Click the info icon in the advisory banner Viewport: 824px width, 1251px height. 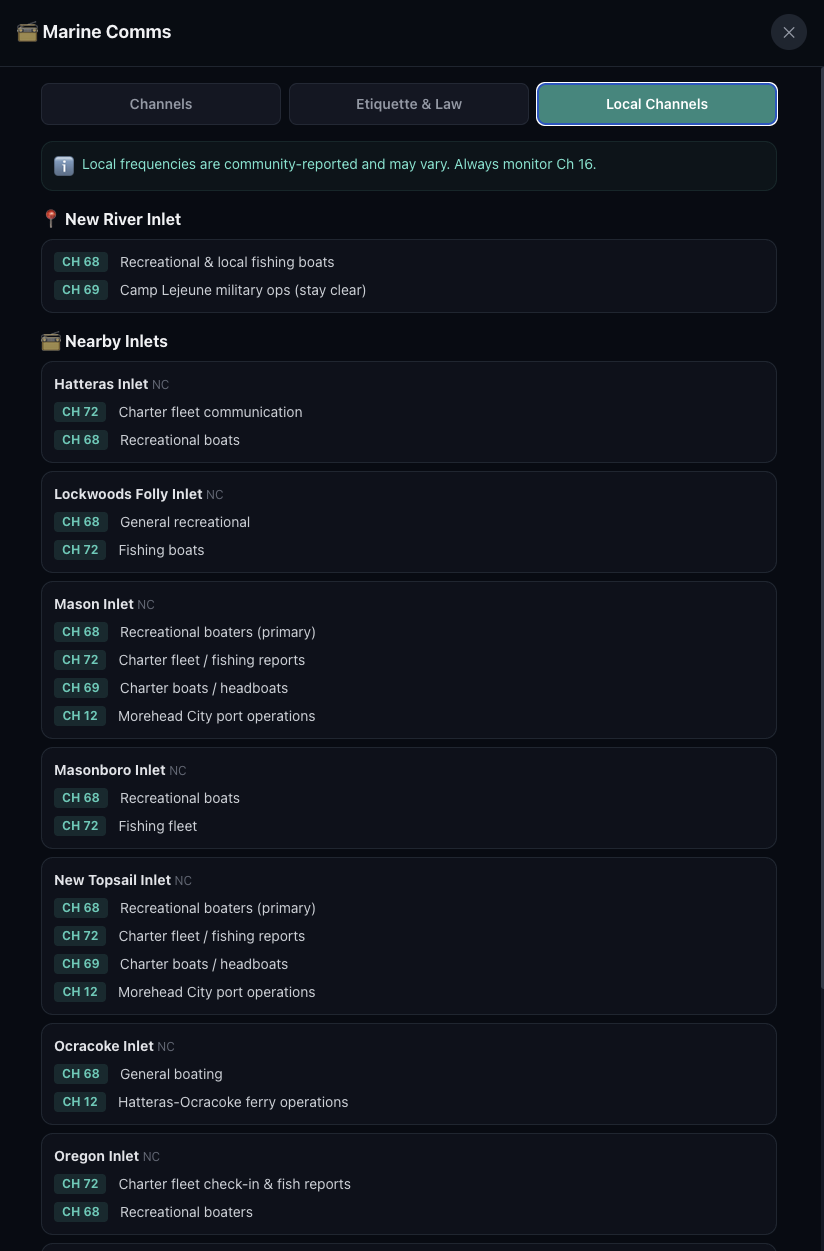(64, 165)
